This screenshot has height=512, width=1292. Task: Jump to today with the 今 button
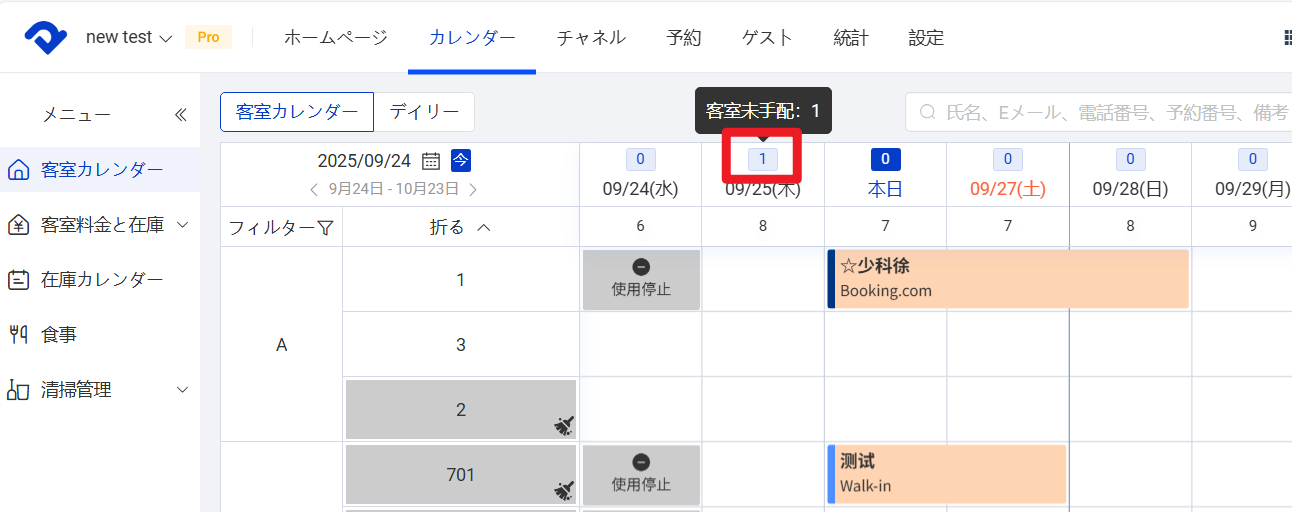point(461,160)
